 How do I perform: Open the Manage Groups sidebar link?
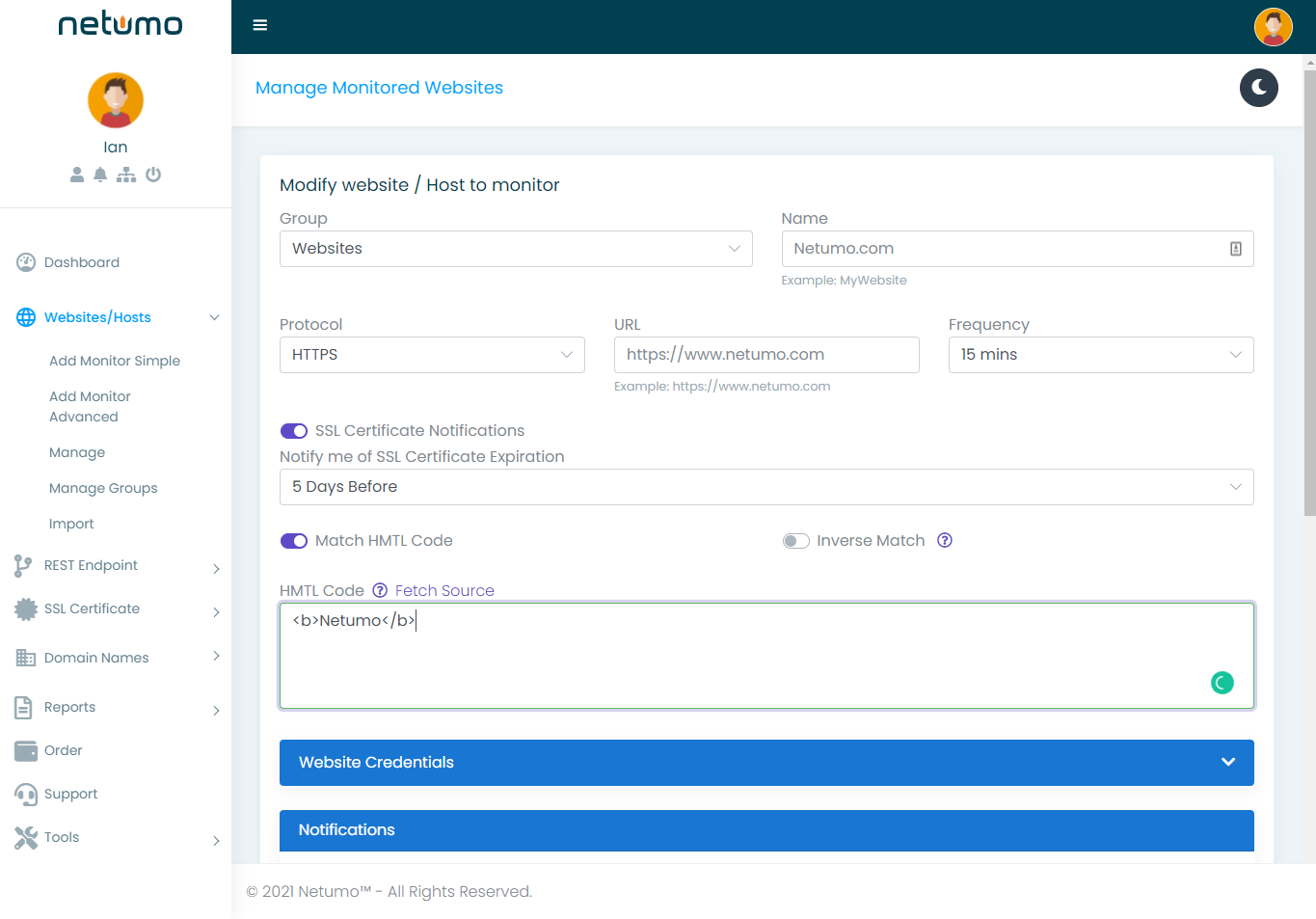[x=103, y=488]
